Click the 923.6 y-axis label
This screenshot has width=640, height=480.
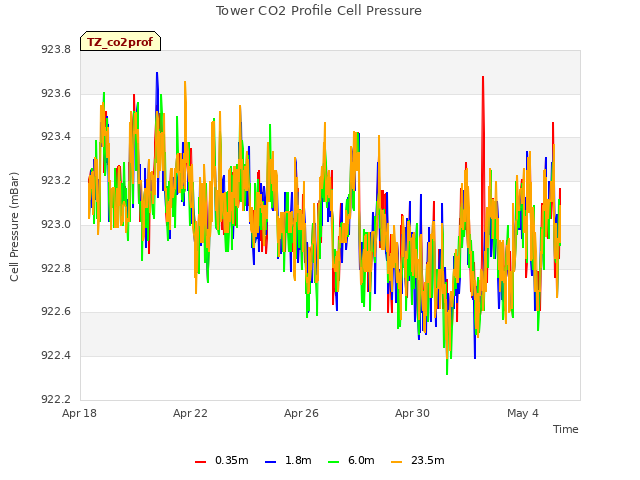coord(56,93)
